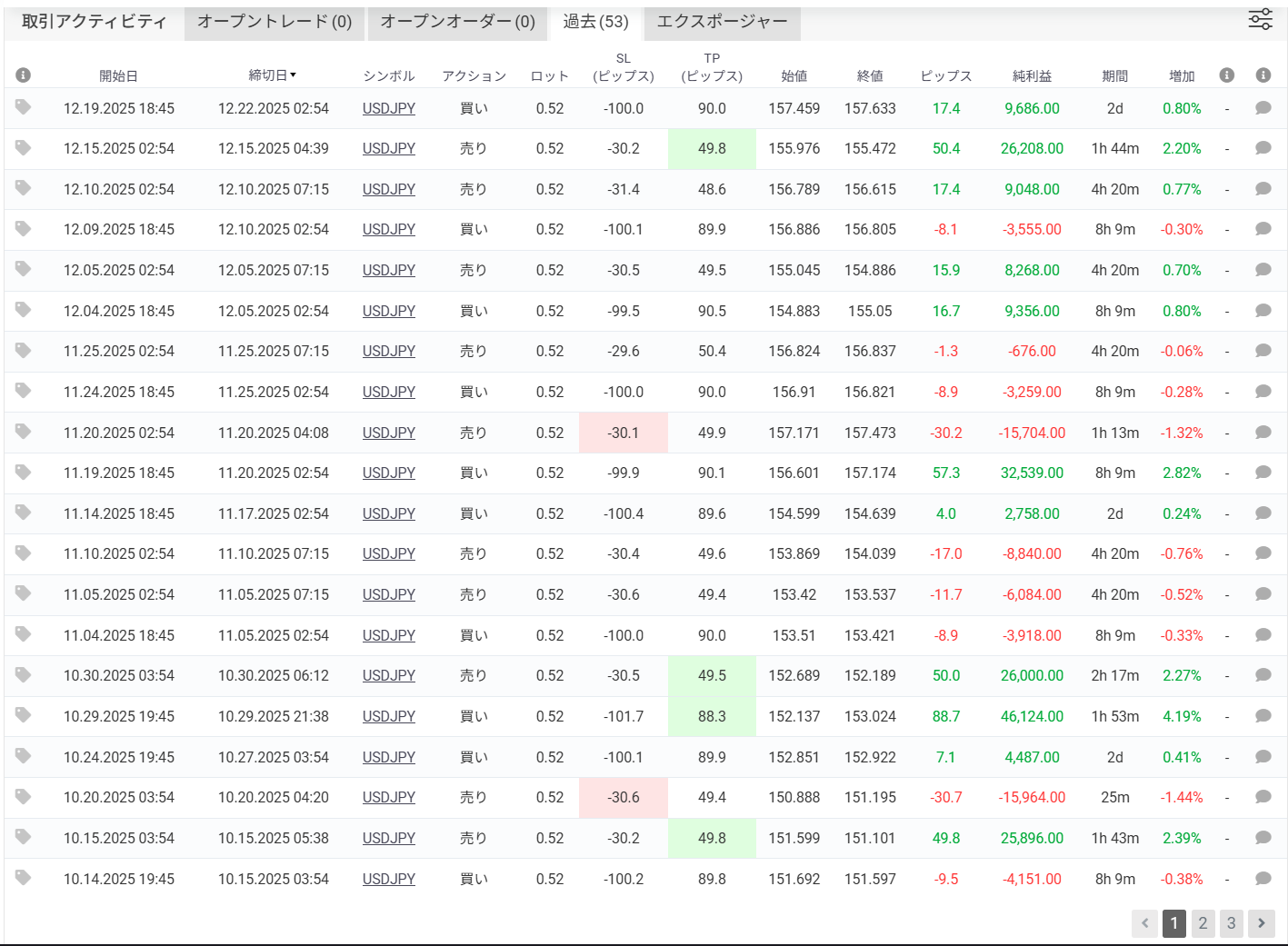This screenshot has width=1288, height=946.
Task: Click USDJPY link in 12.10.2025 02:54 row
Action: click(388, 189)
